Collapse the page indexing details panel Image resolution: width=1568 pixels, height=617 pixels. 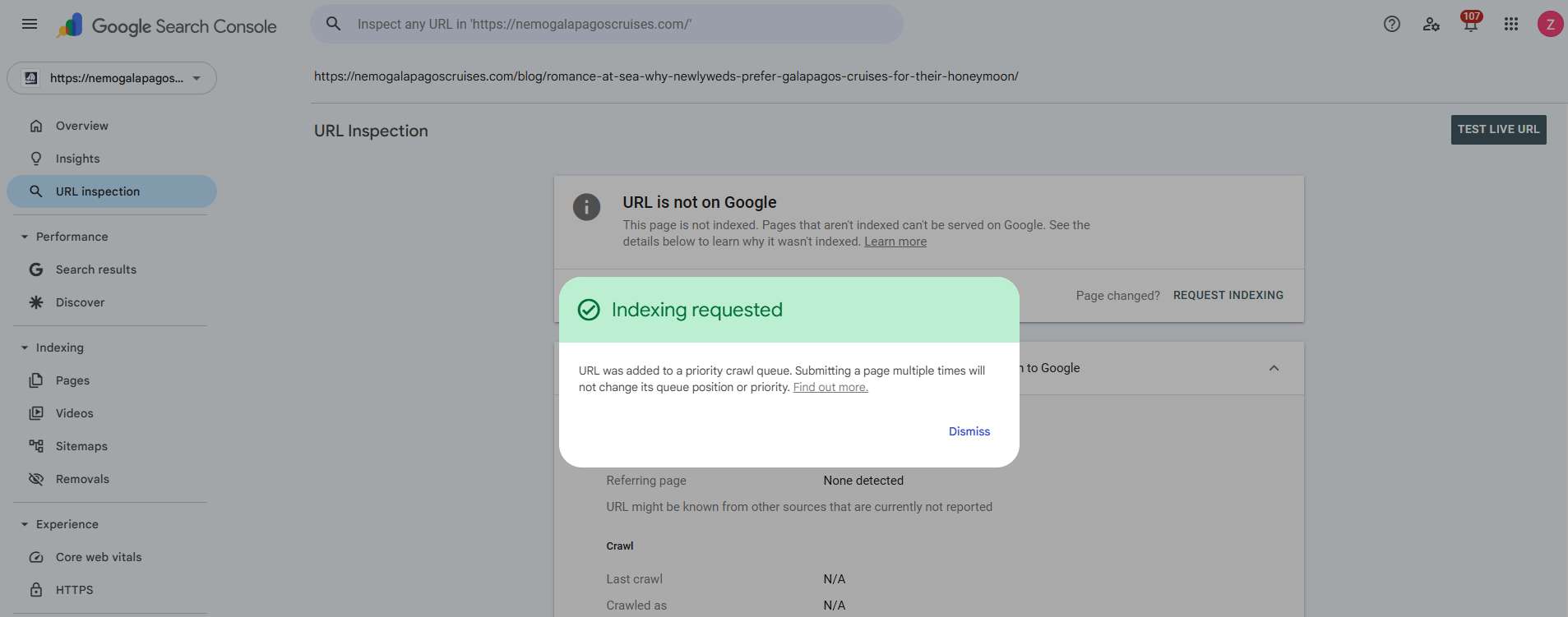pos(1274,368)
